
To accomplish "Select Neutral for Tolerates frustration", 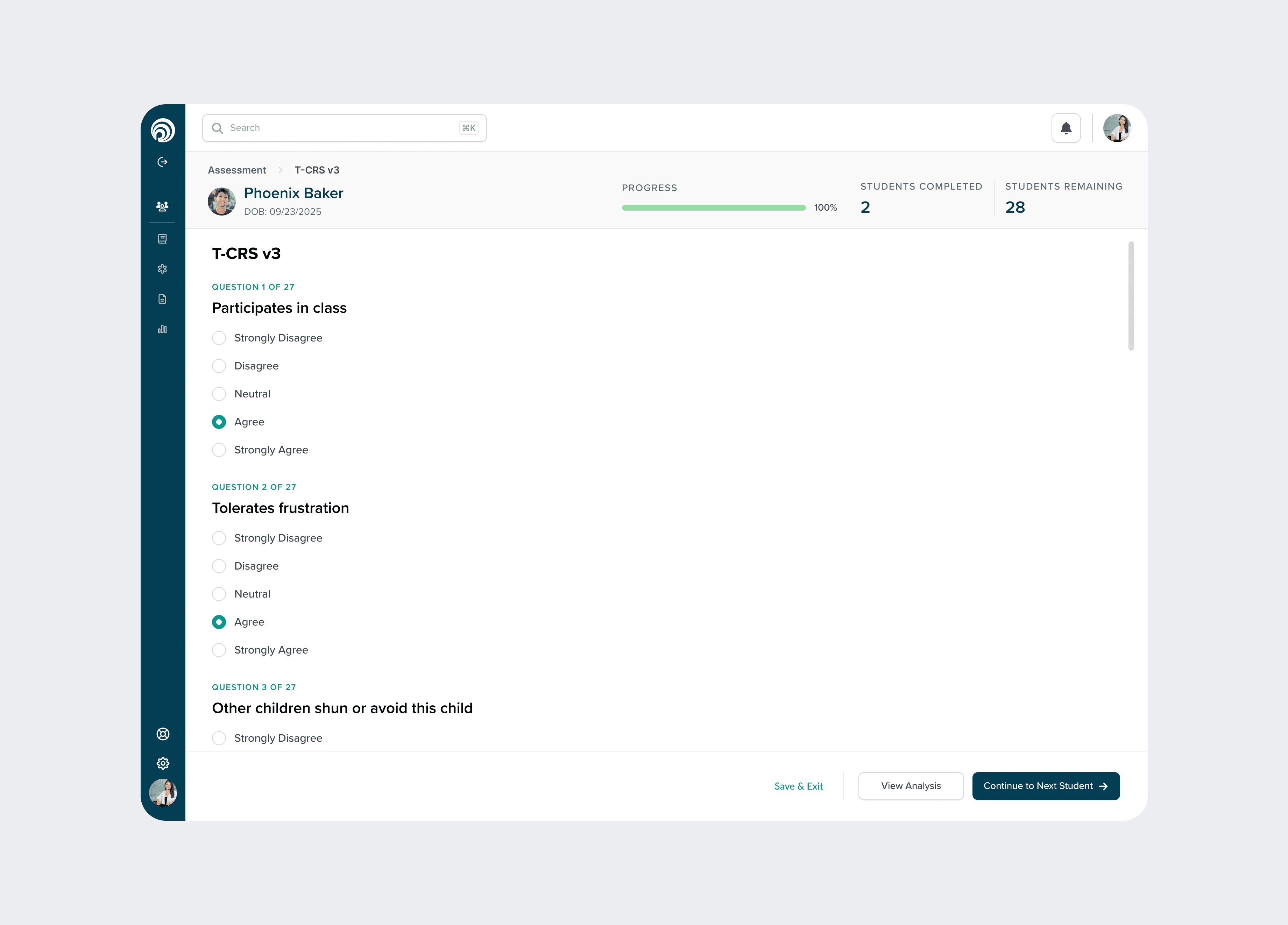I will (219, 594).
